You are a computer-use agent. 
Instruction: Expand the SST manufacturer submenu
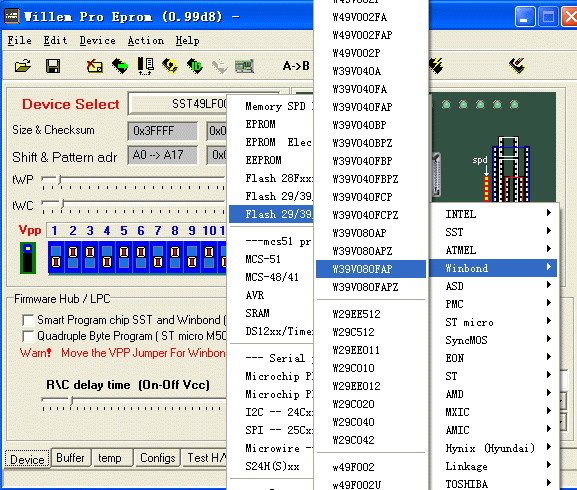(x=494, y=232)
